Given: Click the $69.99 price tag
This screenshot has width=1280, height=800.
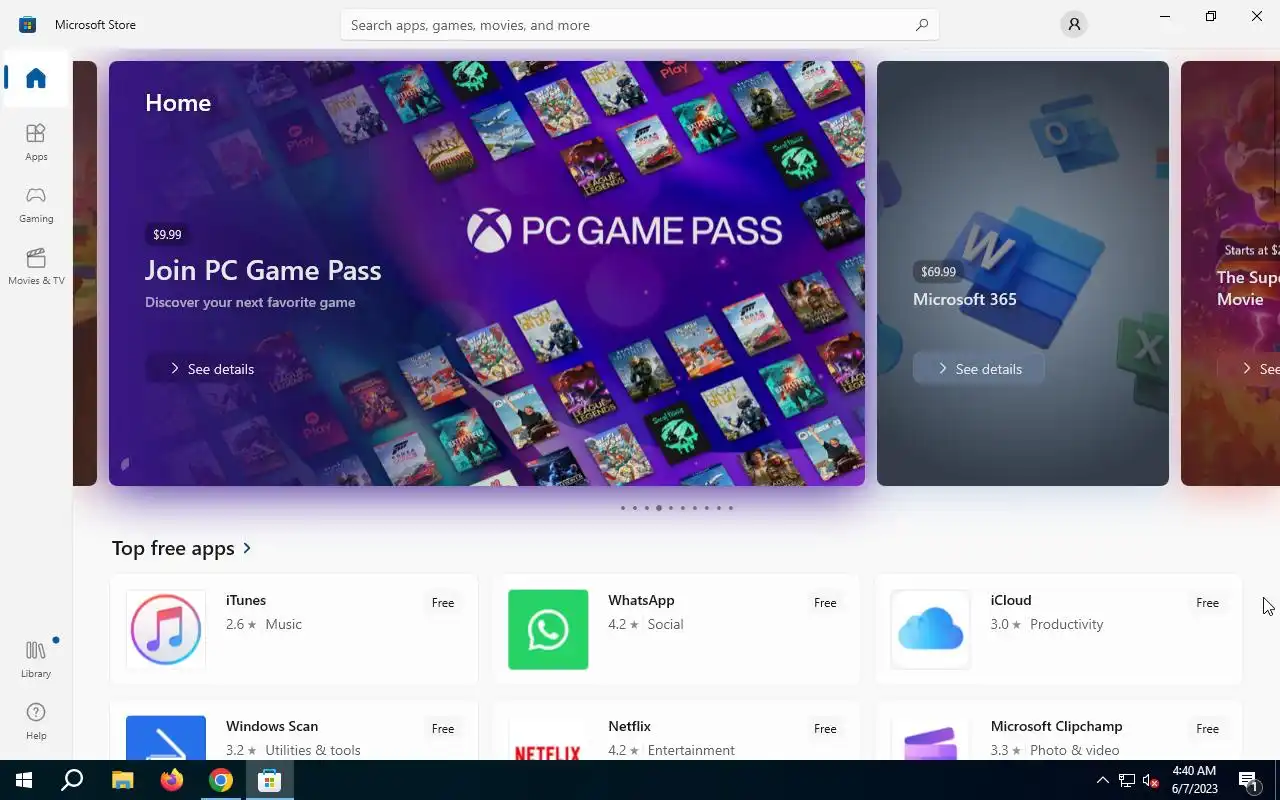Looking at the screenshot, I should click(938, 271).
